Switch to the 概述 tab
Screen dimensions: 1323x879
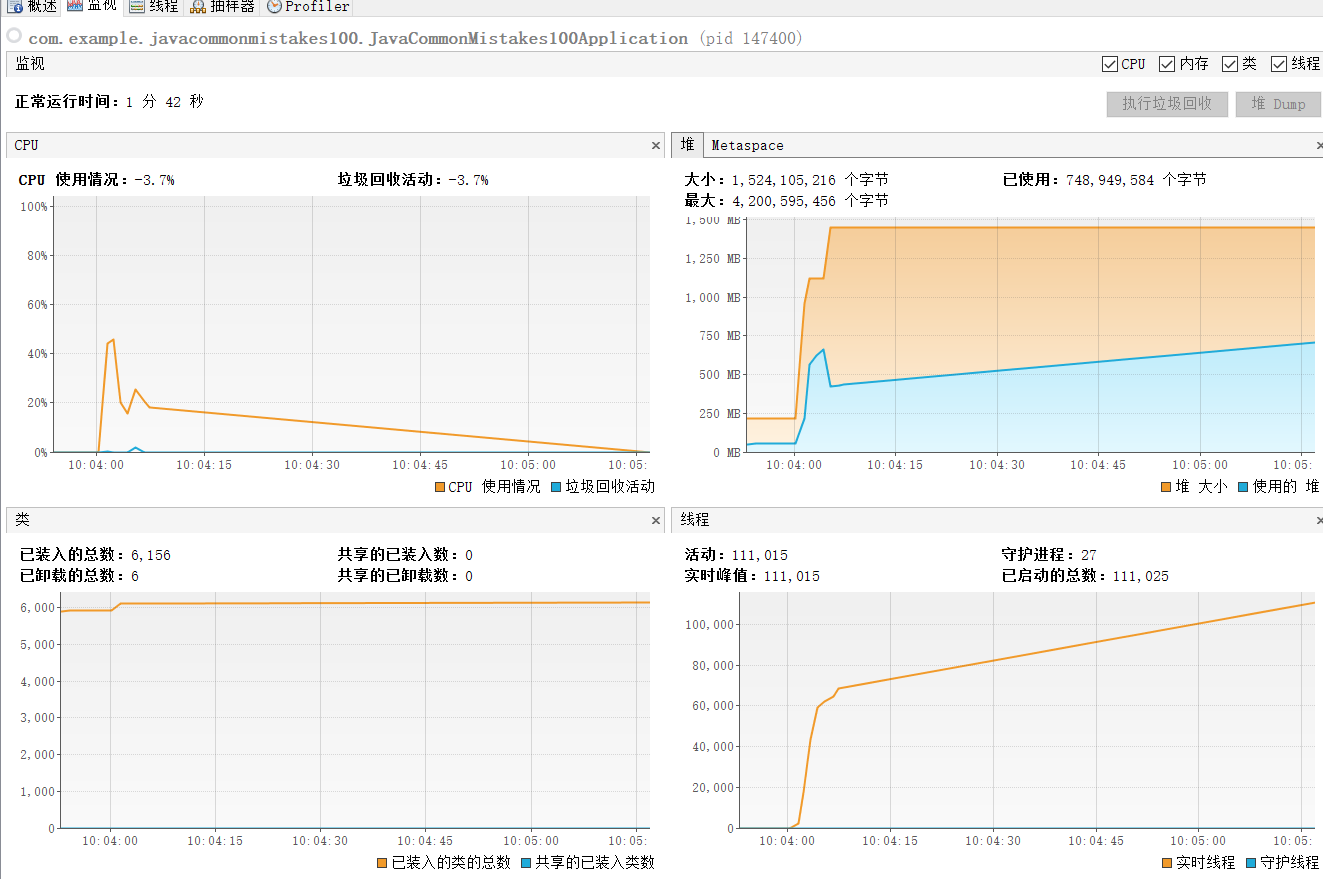pyautogui.click(x=31, y=6)
